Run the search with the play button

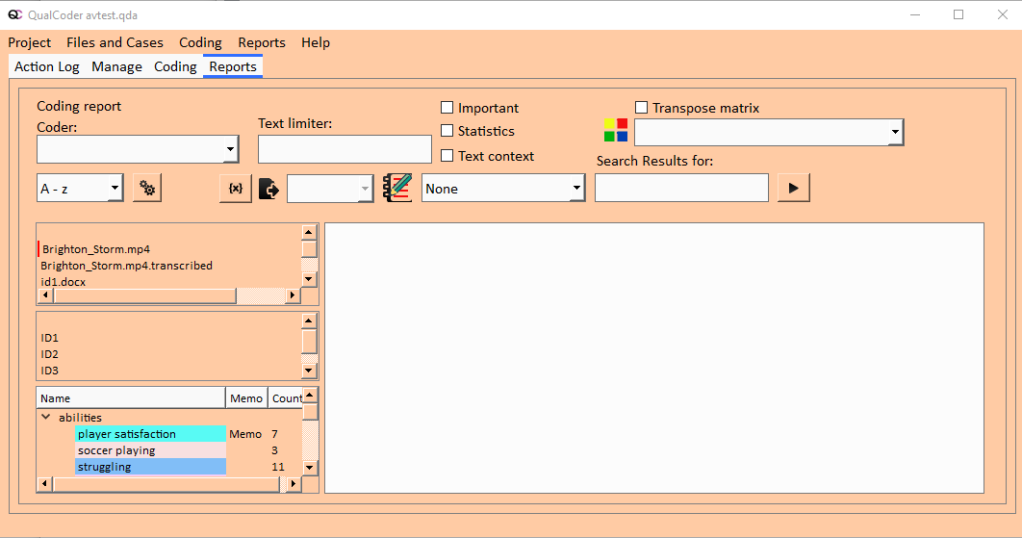[x=793, y=188]
